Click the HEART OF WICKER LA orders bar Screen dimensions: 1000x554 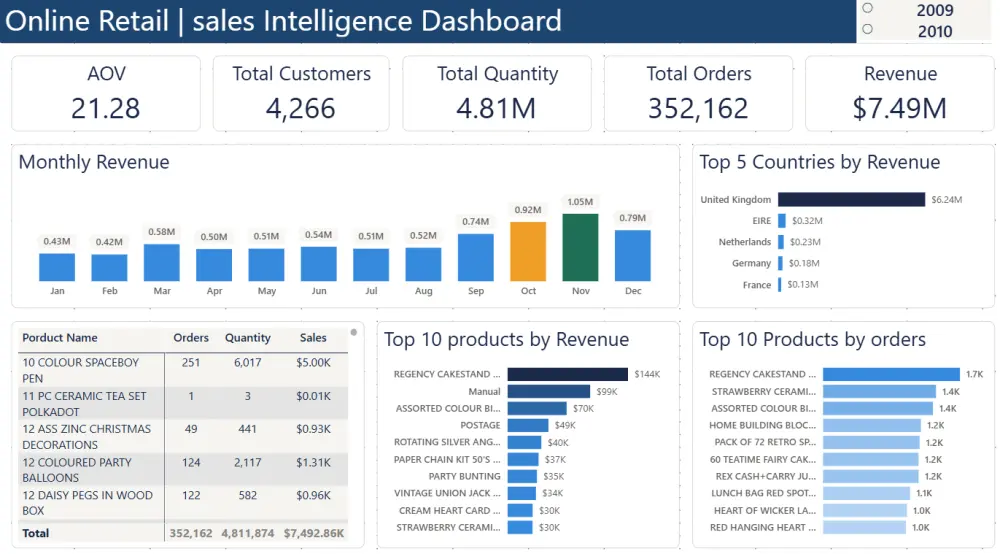coord(865,511)
